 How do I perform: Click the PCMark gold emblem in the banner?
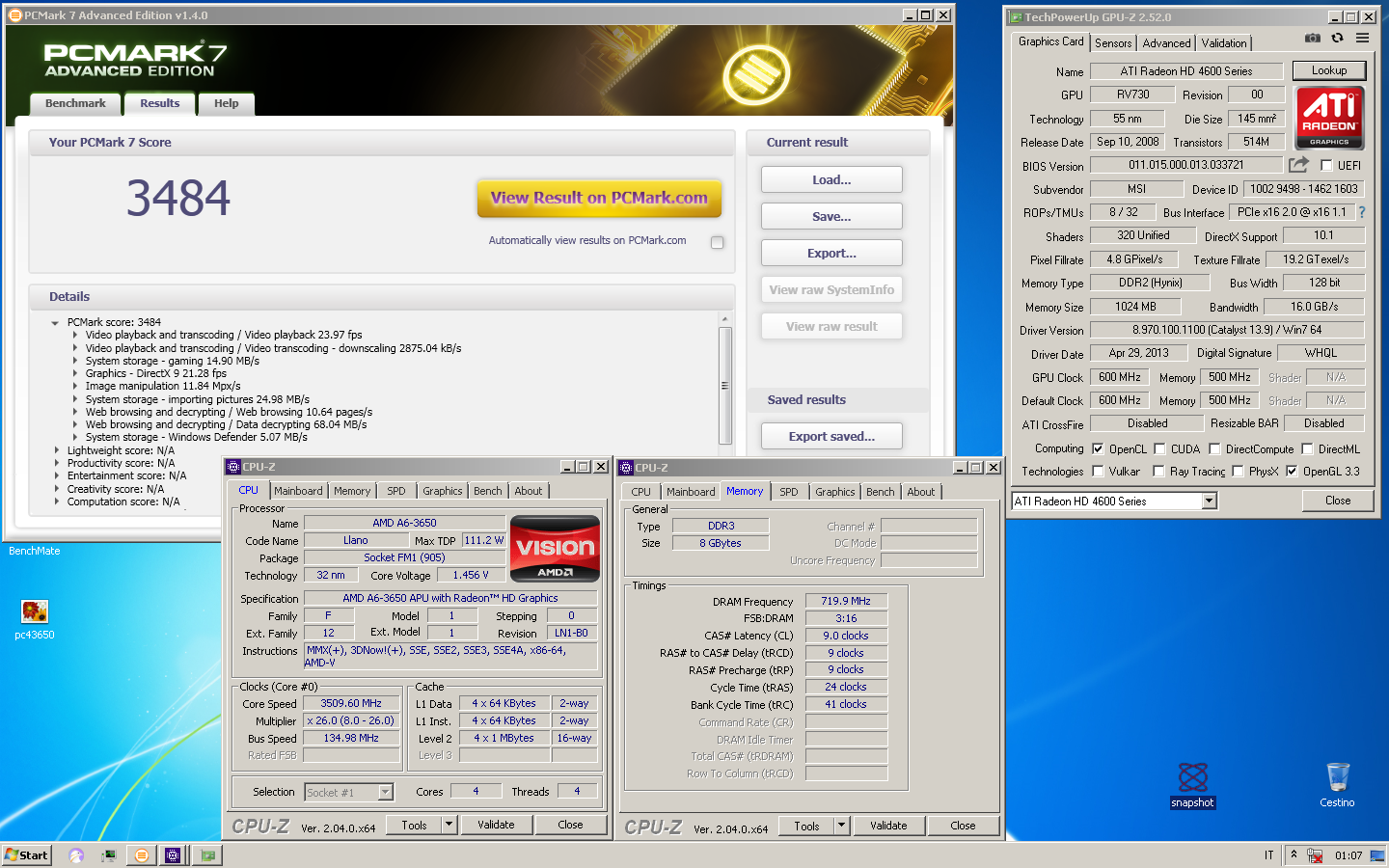tap(756, 74)
